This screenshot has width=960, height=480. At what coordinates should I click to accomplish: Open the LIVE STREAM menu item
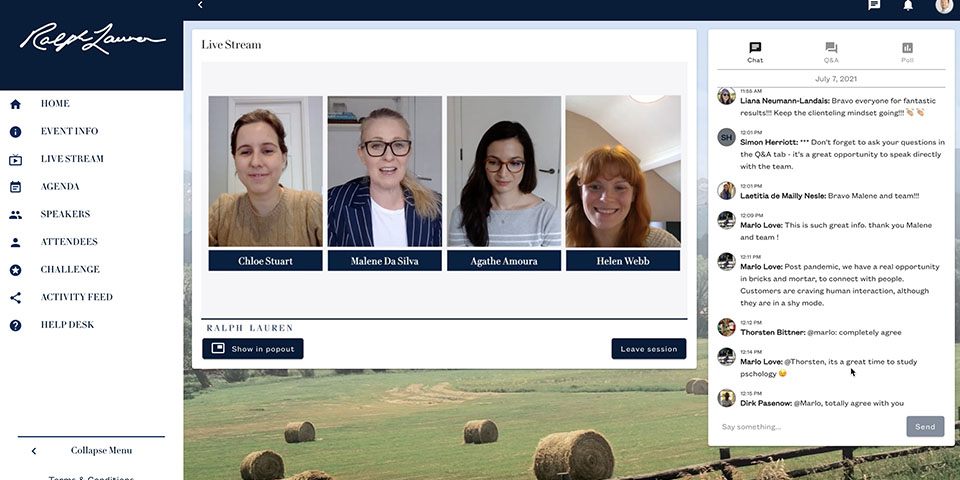(72, 159)
